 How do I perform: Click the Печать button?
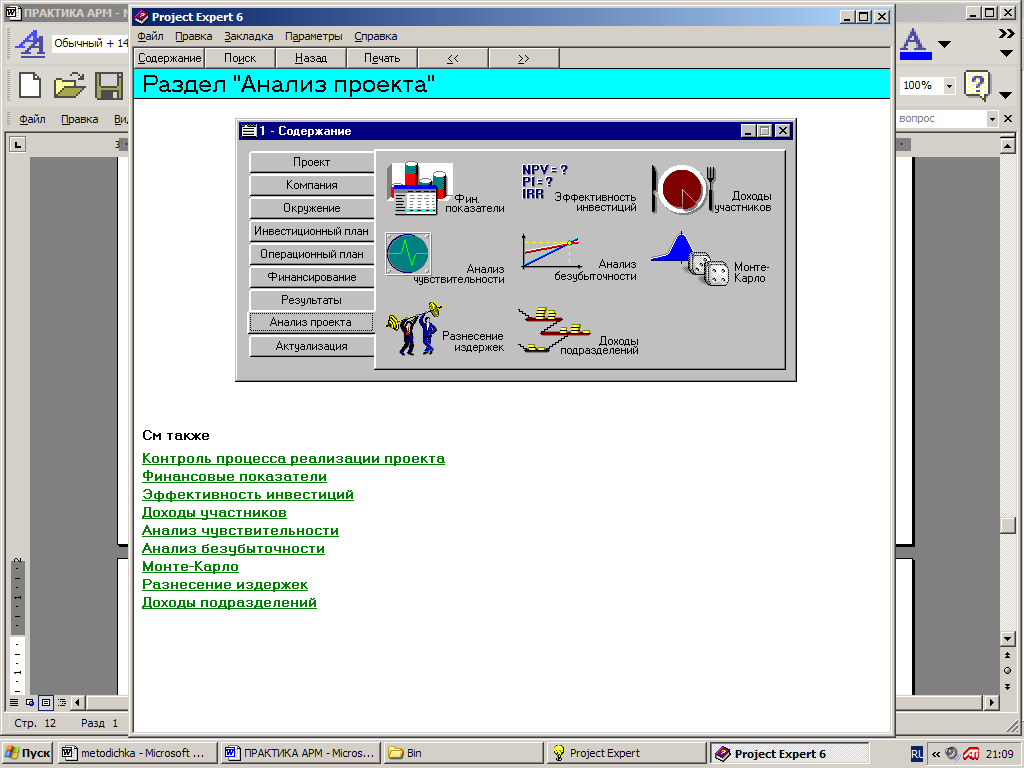click(x=382, y=58)
